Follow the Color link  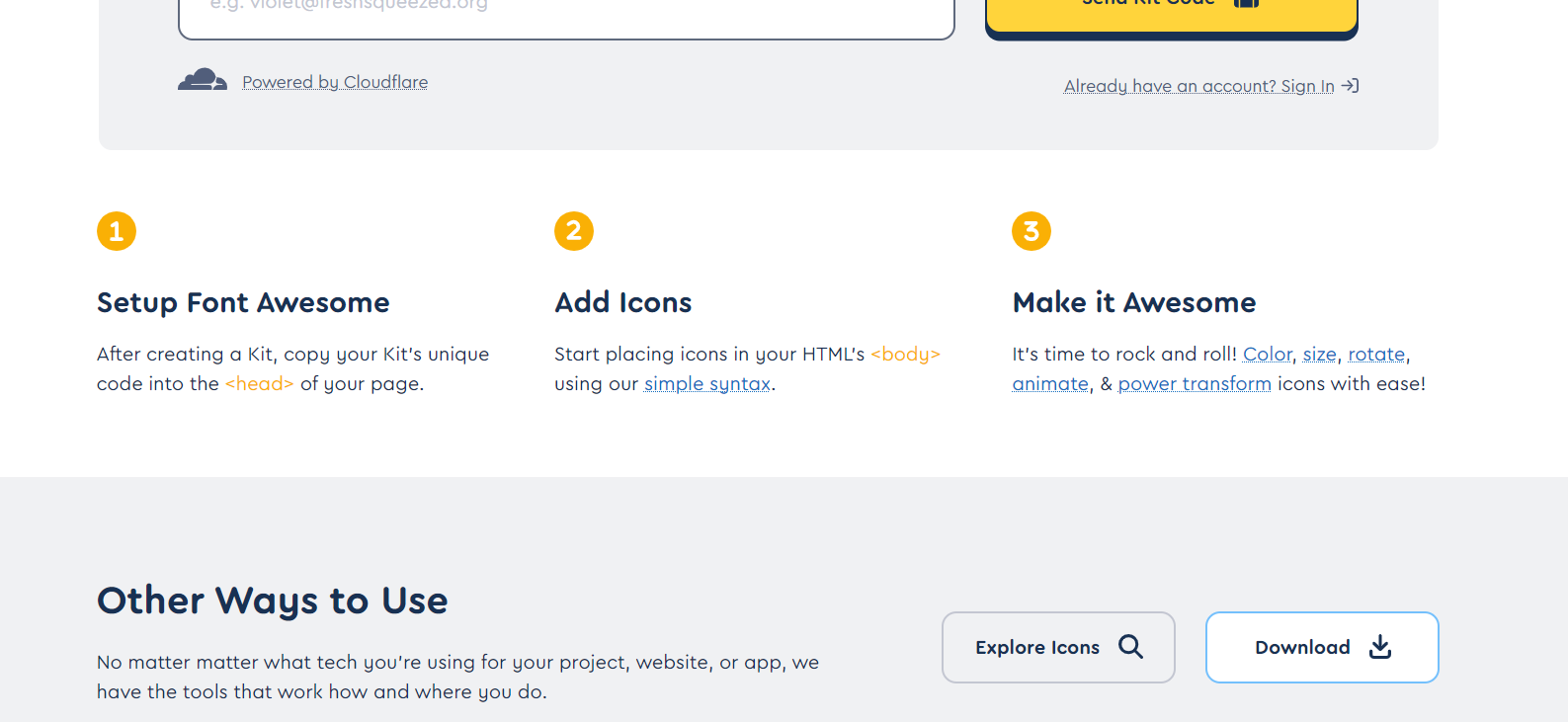[x=1268, y=355]
